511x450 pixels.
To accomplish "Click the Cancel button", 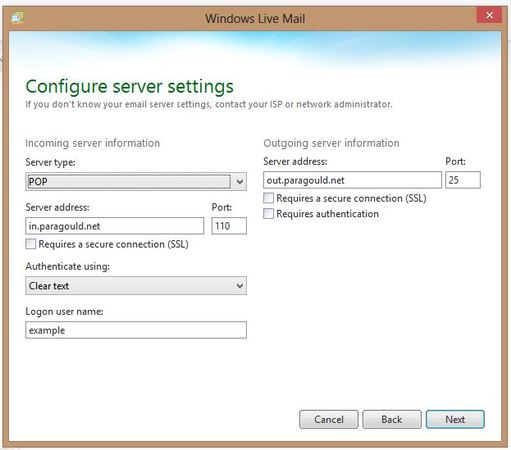I will tap(329, 419).
